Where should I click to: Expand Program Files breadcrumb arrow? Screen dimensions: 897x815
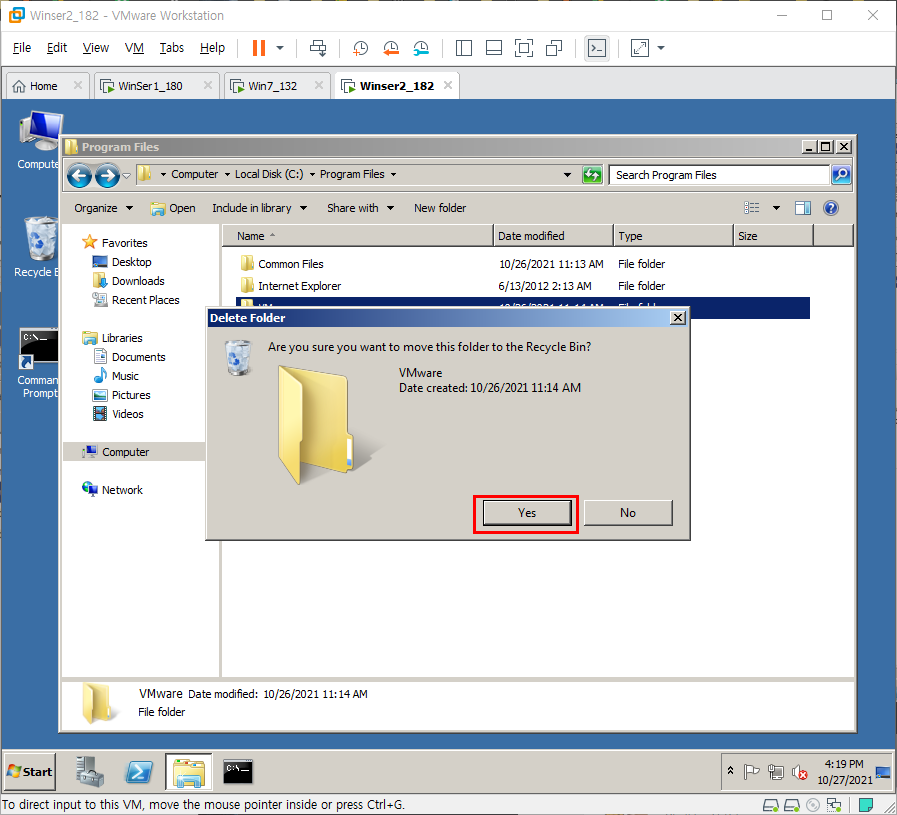(x=394, y=174)
